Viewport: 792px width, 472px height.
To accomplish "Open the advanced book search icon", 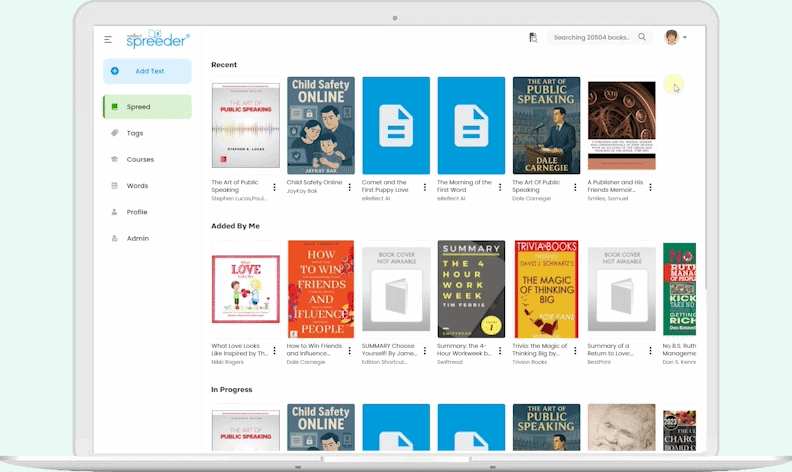I will pos(533,37).
